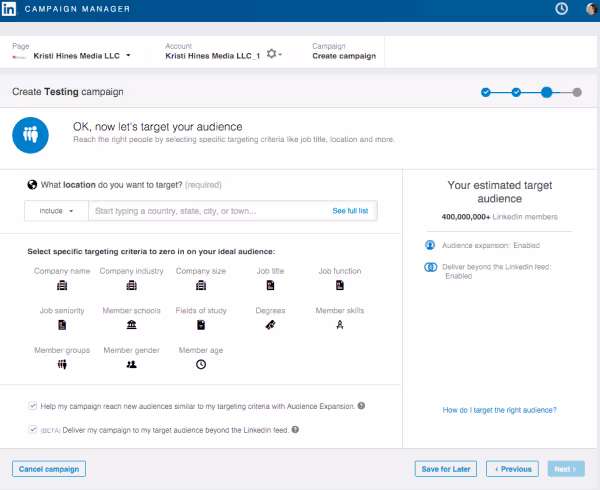The image size is (600, 490).
Task: Click Campaign Manager header title
Action: click(77, 9)
